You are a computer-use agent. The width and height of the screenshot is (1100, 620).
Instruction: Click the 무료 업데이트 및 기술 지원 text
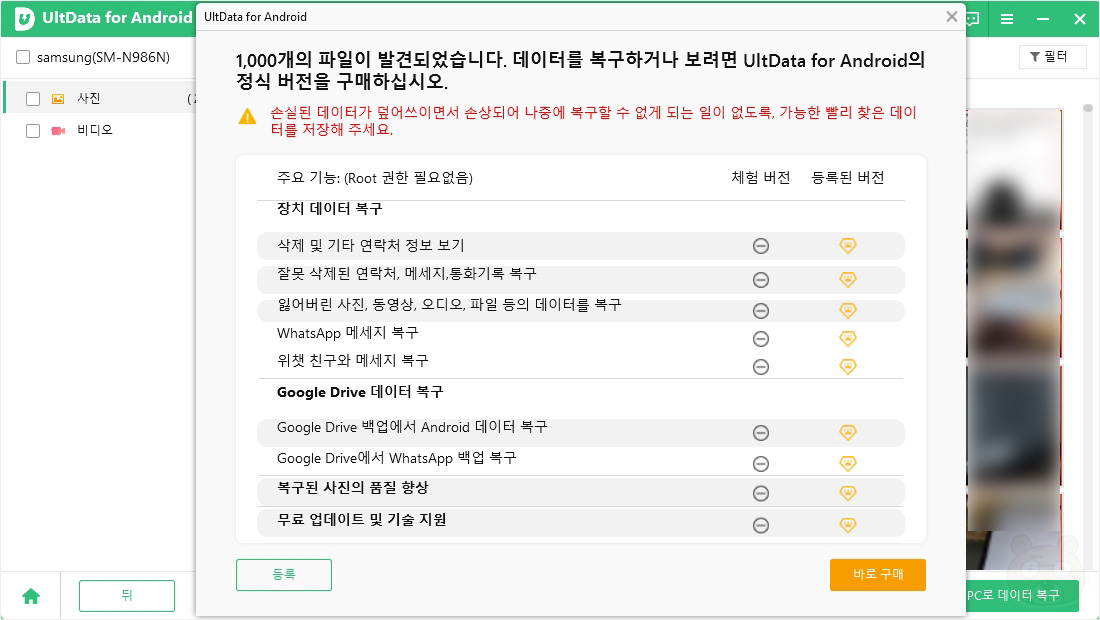click(x=361, y=520)
